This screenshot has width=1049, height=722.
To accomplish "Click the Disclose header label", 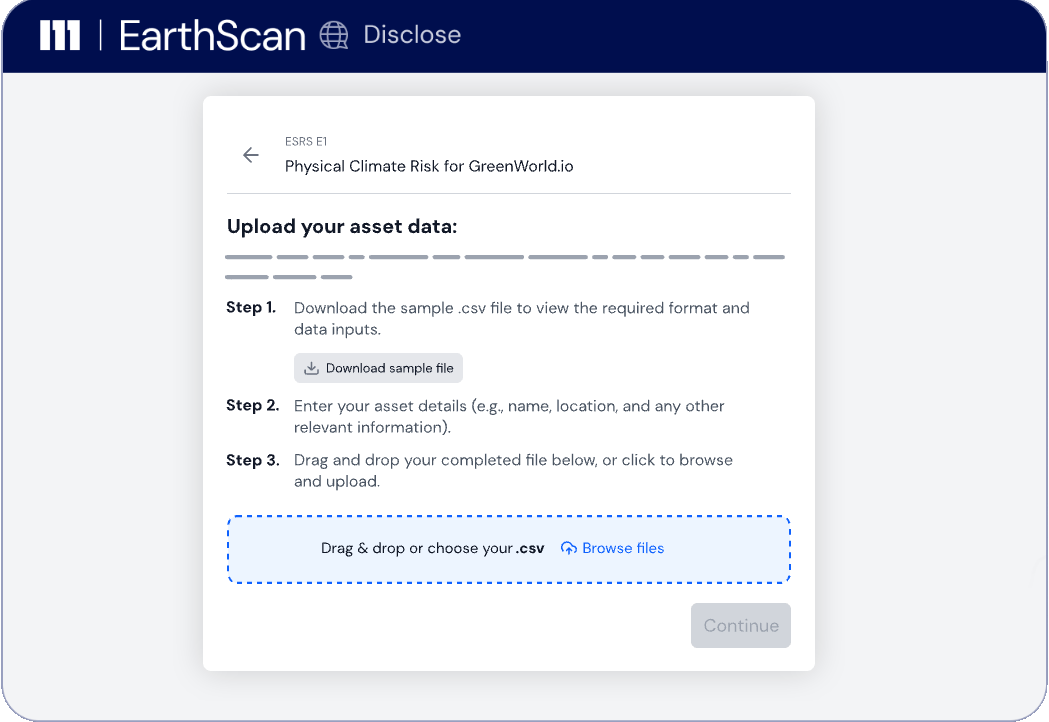I will (412, 35).
